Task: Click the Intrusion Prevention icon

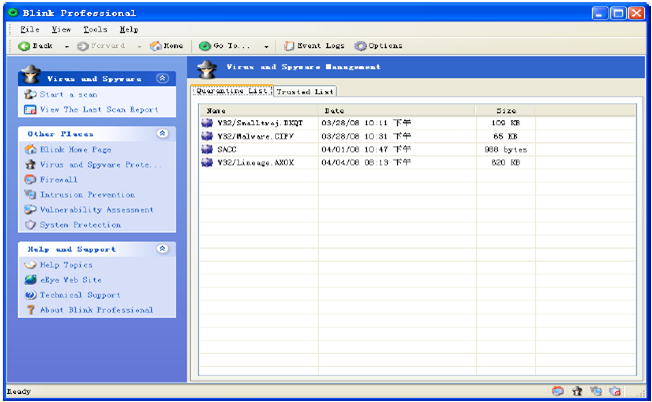Action: coord(30,195)
